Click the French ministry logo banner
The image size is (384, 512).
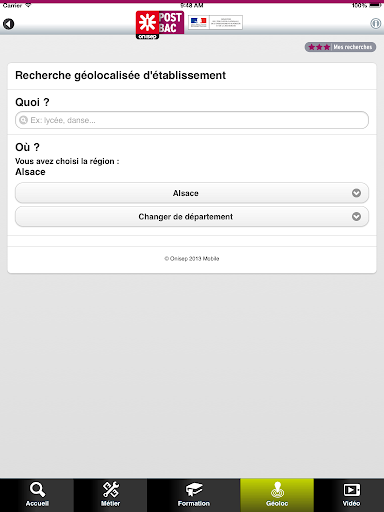coord(215,22)
